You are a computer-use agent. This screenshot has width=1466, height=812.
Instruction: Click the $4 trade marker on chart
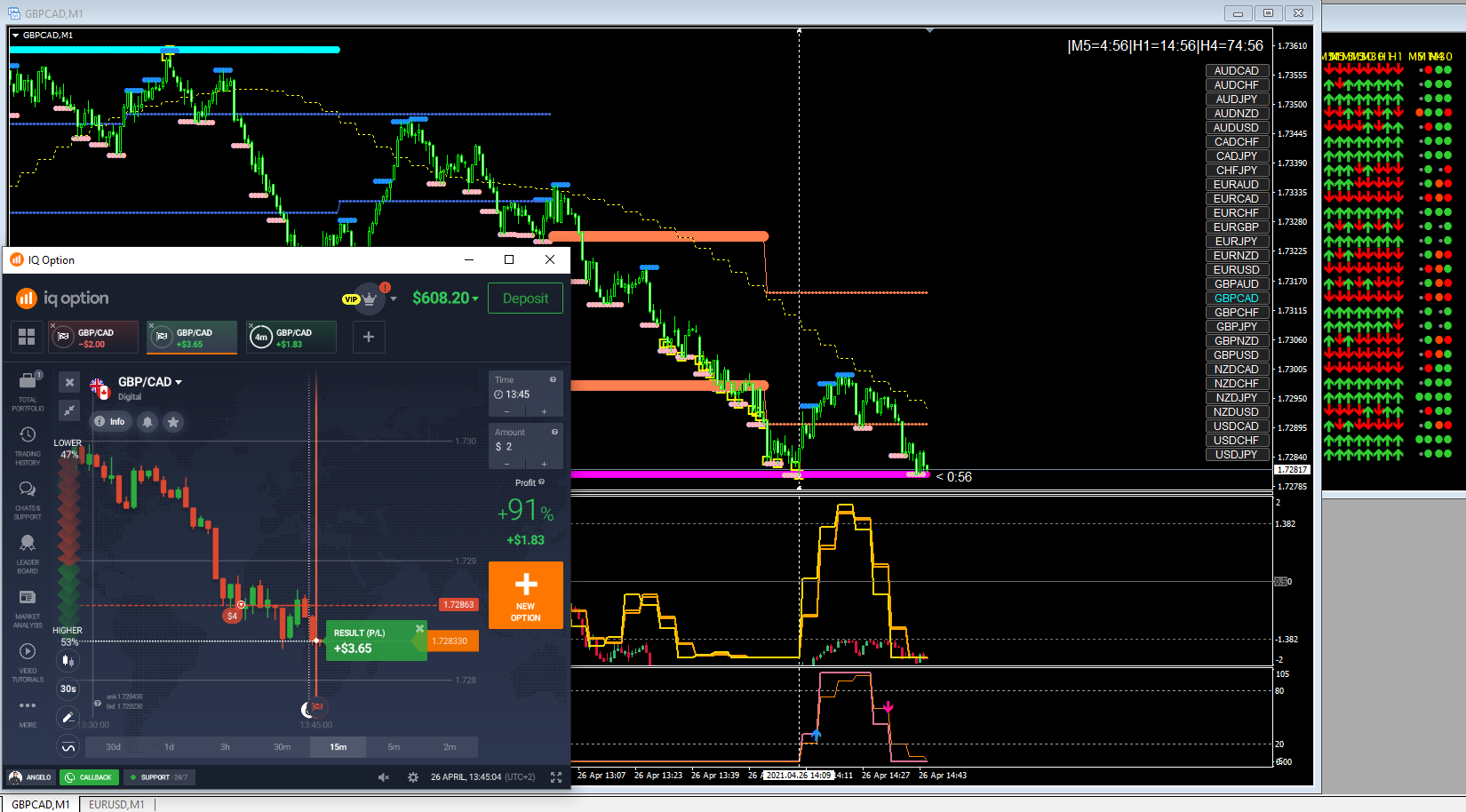pos(232,616)
